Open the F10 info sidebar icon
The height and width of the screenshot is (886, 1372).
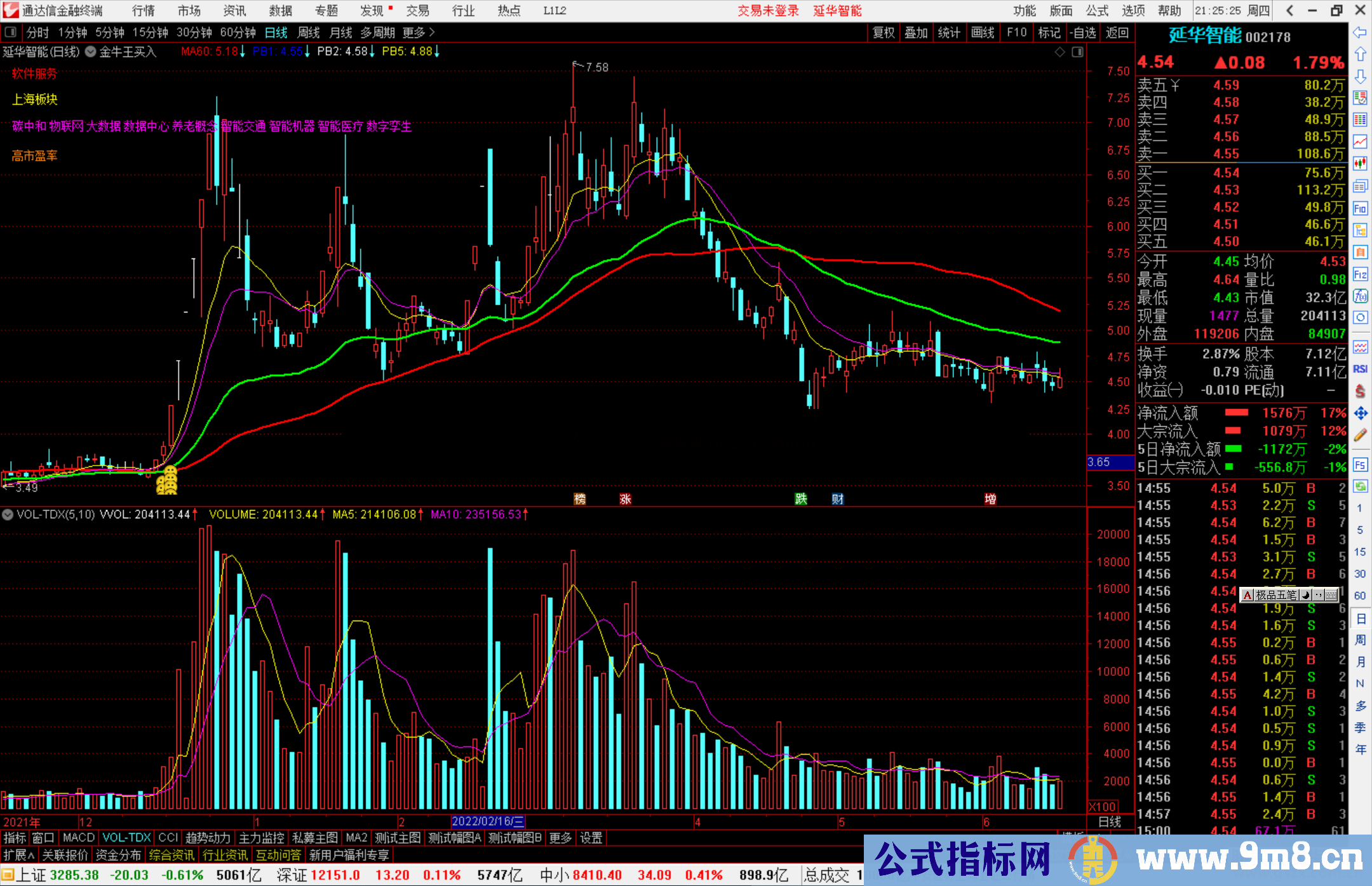pos(1360,208)
